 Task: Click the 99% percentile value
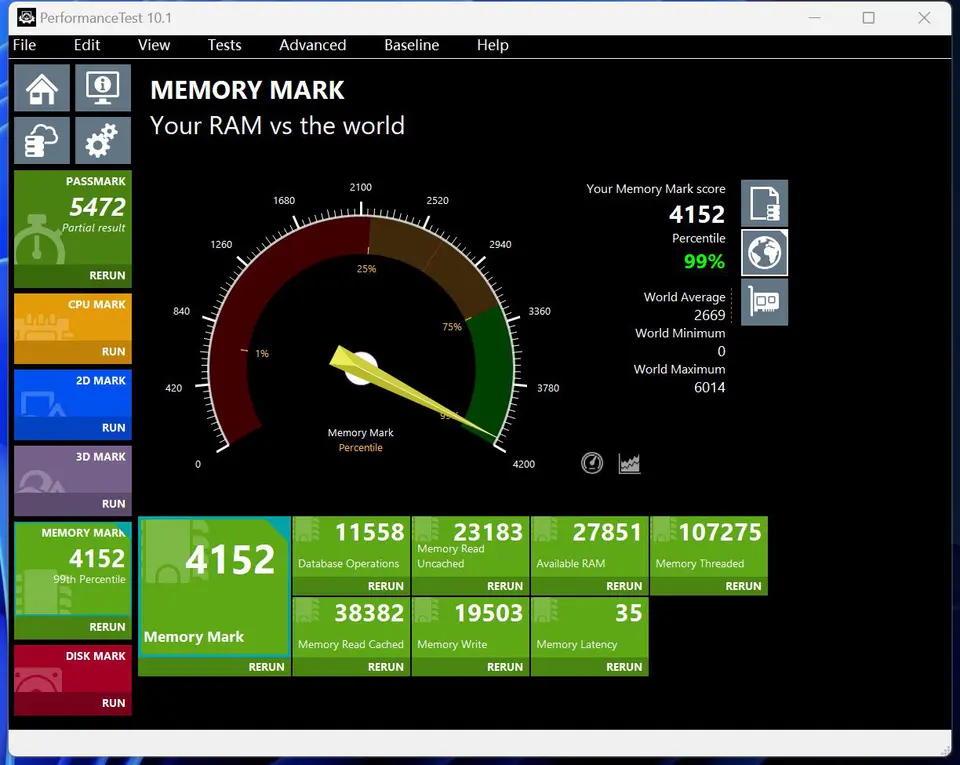704,262
